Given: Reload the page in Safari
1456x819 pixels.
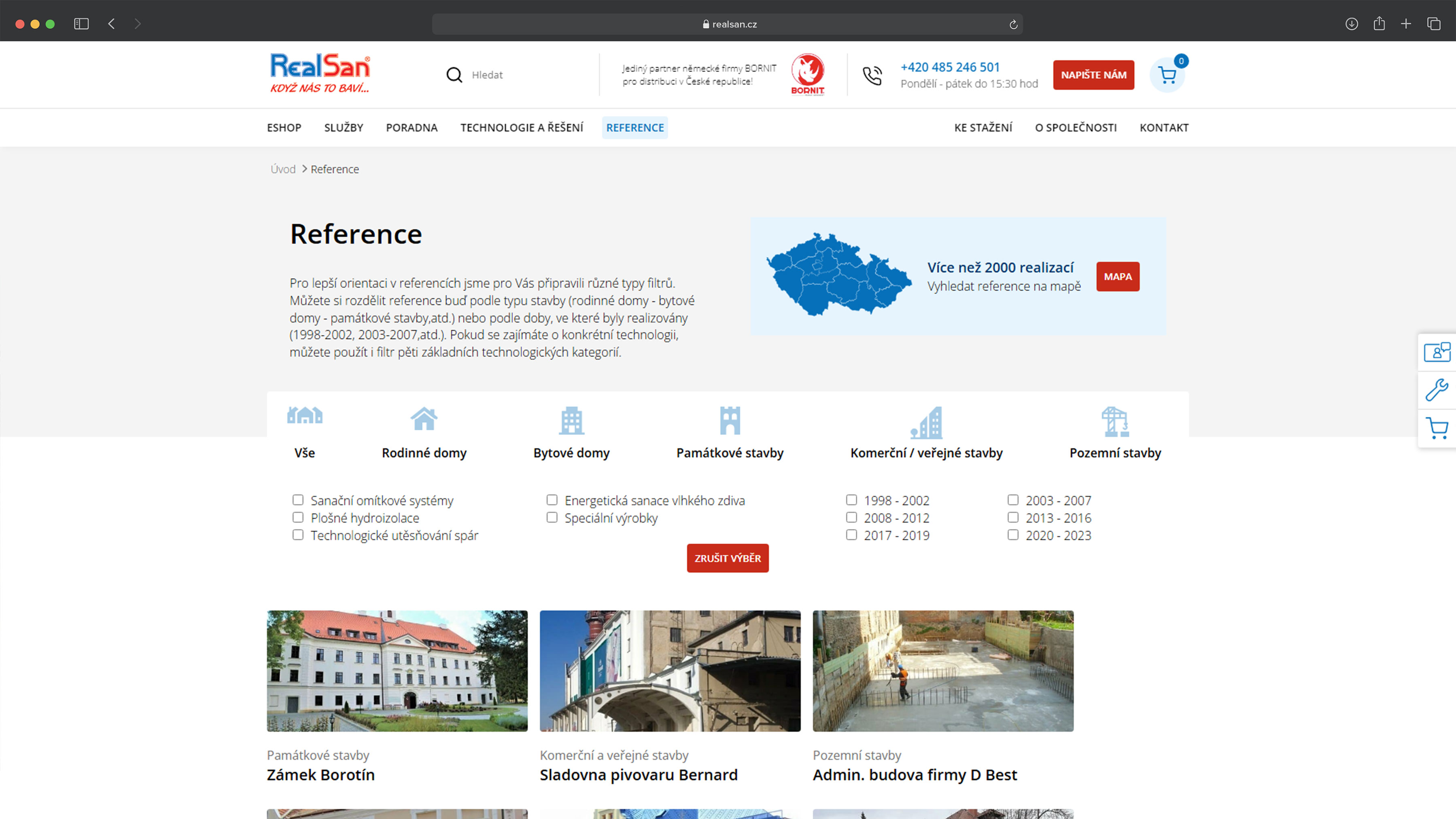Looking at the screenshot, I should pos(1013,24).
